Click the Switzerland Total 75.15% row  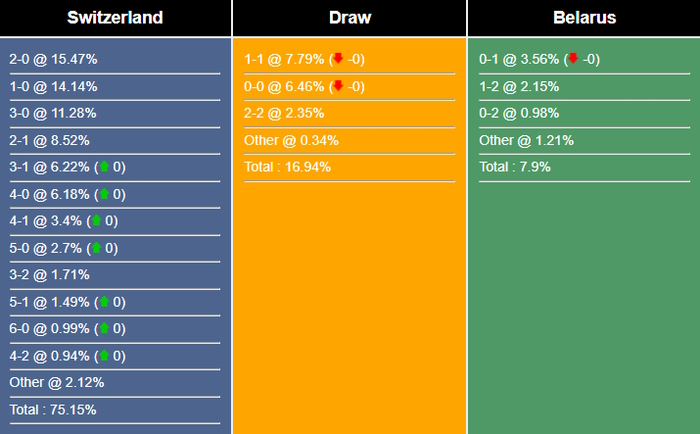pos(52,410)
